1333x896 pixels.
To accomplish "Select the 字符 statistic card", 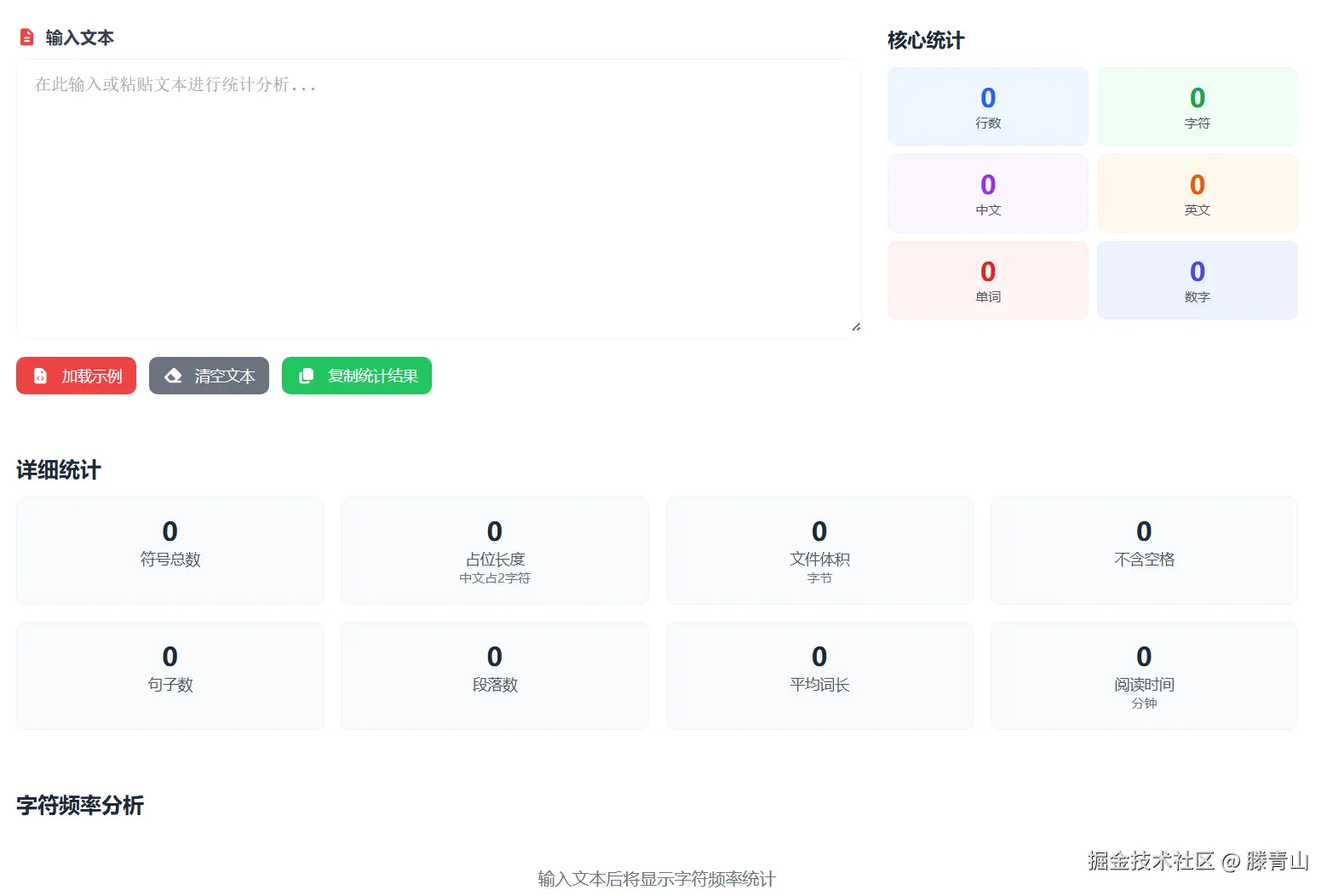I will tap(1197, 106).
